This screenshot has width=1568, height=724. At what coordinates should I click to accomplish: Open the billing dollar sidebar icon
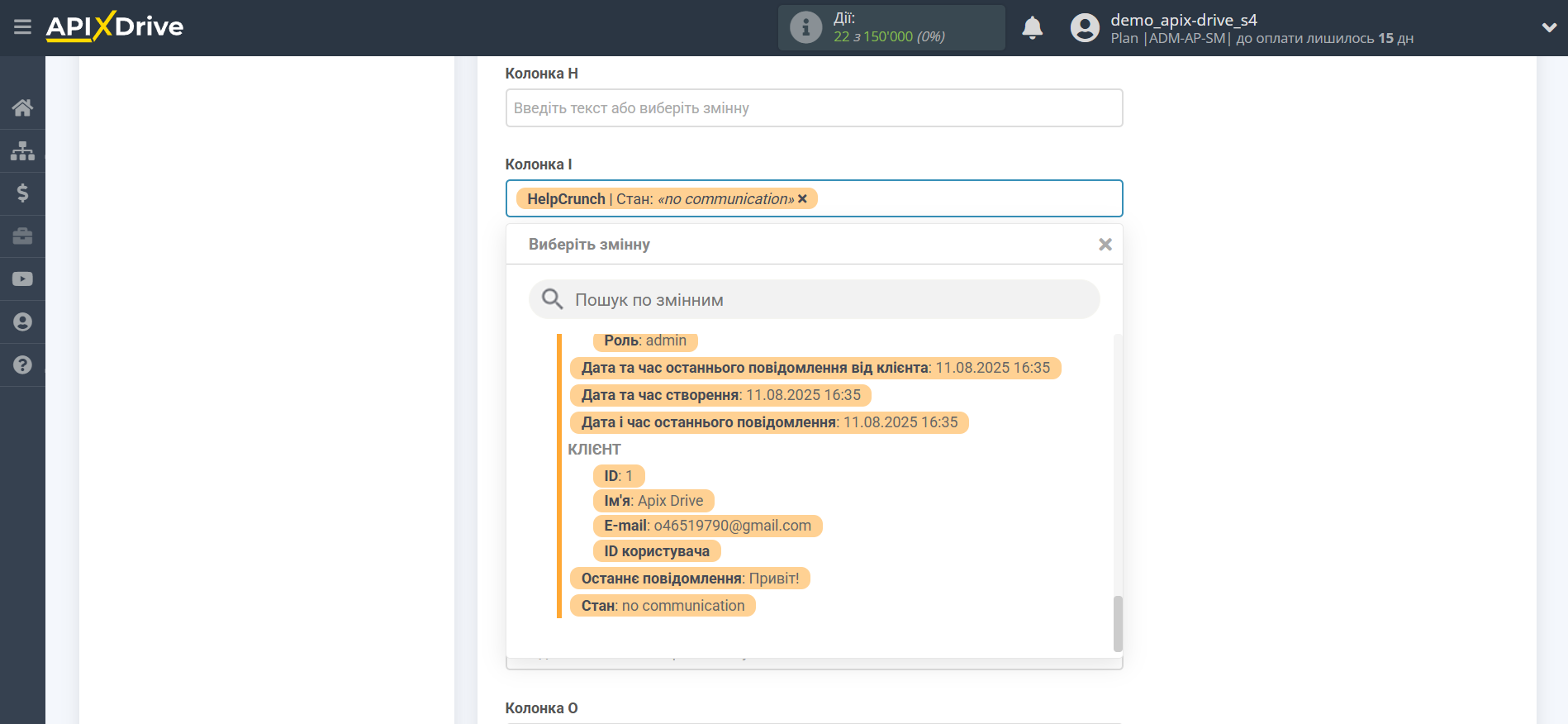point(22,193)
